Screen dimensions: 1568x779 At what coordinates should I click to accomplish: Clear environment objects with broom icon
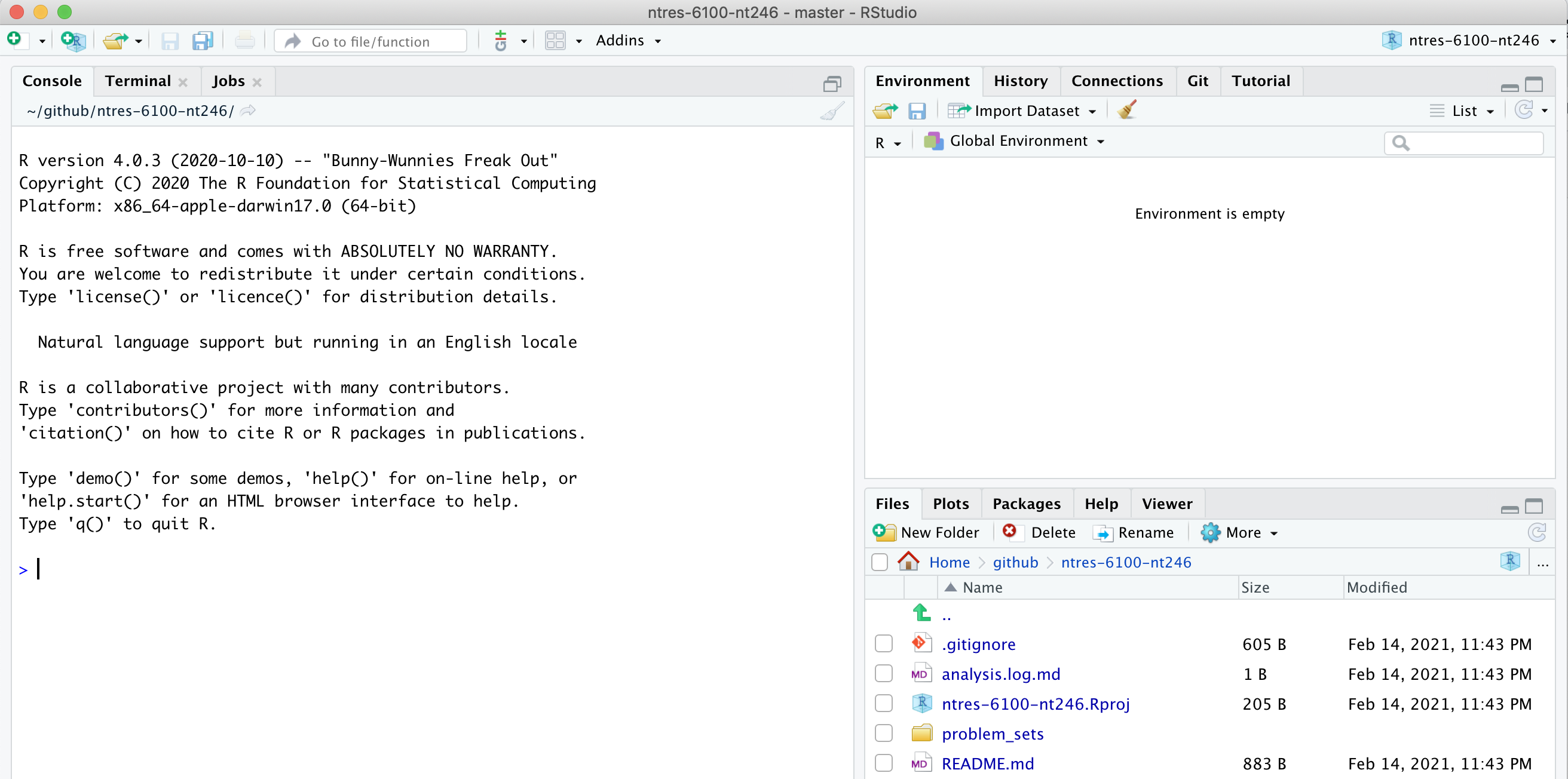pyautogui.click(x=1128, y=109)
